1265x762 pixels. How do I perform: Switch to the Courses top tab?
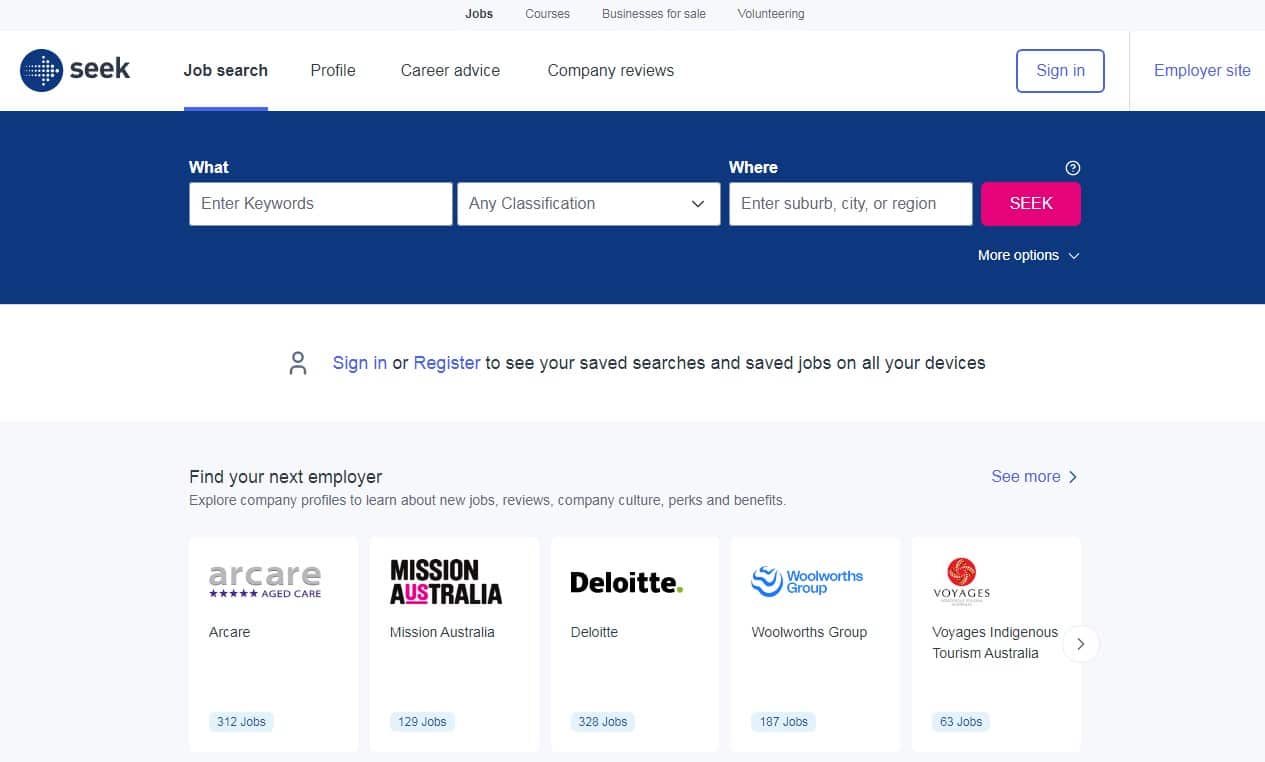click(547, 14)
